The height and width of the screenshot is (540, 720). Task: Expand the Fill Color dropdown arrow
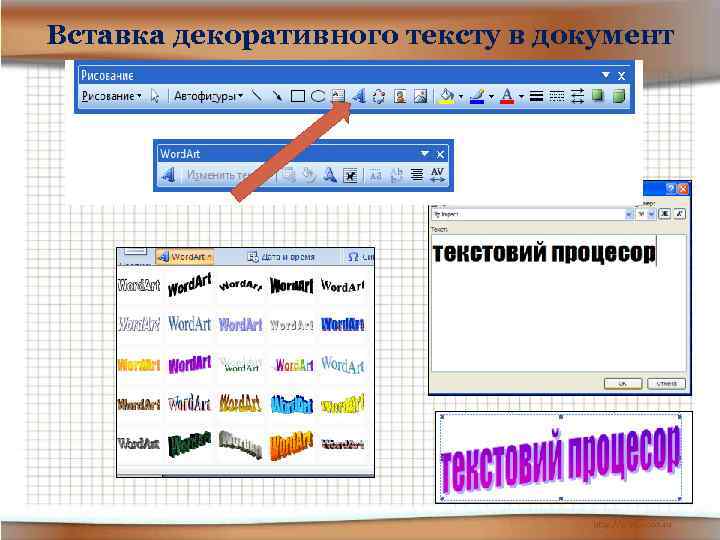click(x=461, y=96)
